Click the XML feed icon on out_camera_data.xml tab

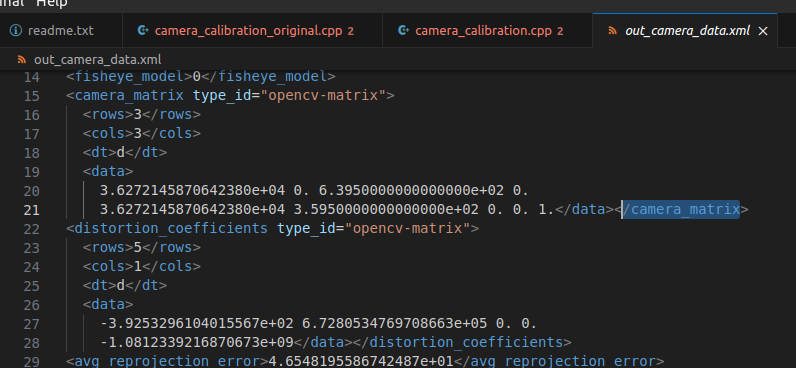pyautogui.click(x=613, y=31)
